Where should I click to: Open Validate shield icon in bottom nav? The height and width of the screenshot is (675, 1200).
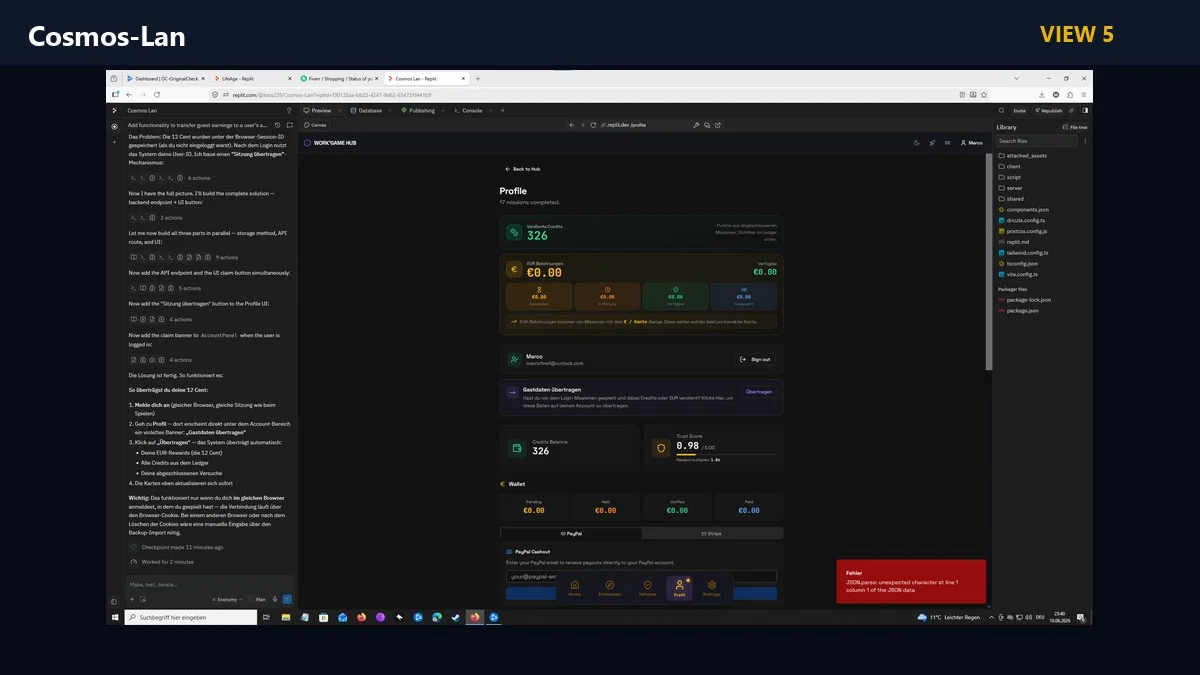tap(647, 587)
